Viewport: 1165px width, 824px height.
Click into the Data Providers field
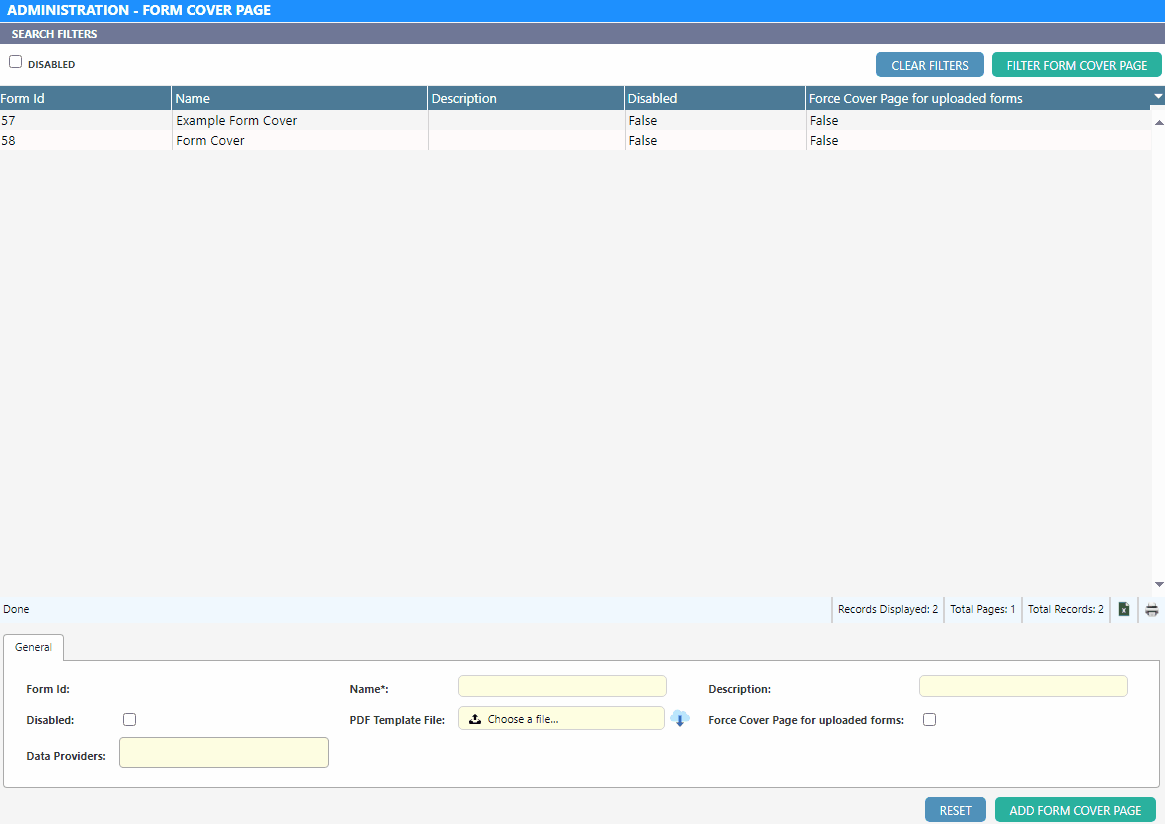[224, 753]
